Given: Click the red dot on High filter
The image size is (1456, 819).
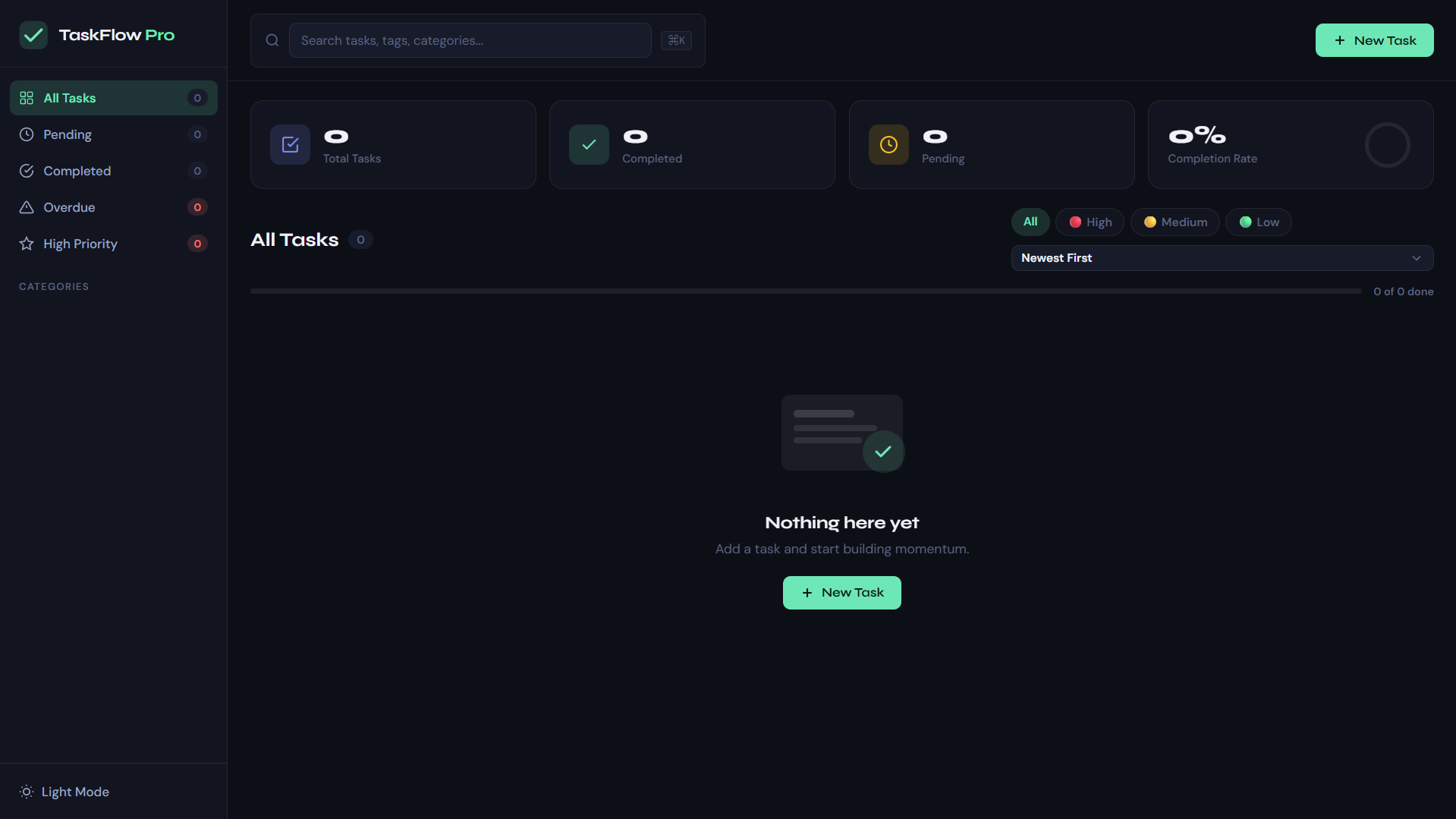Looking at the screenshot, I should pos(1075,222).
